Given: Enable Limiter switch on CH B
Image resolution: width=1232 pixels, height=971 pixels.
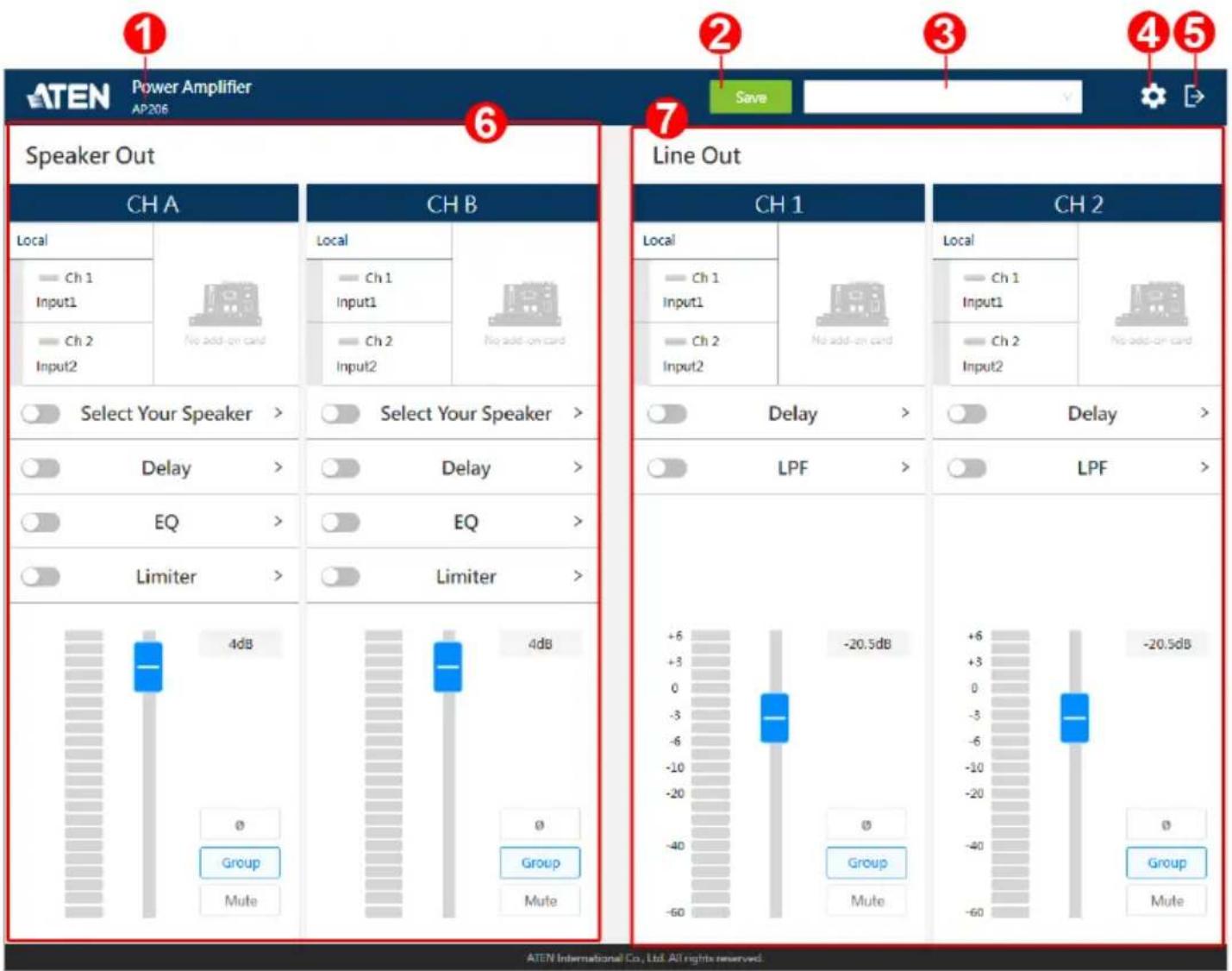Looking at the screenshot, I should pos(341,577).
